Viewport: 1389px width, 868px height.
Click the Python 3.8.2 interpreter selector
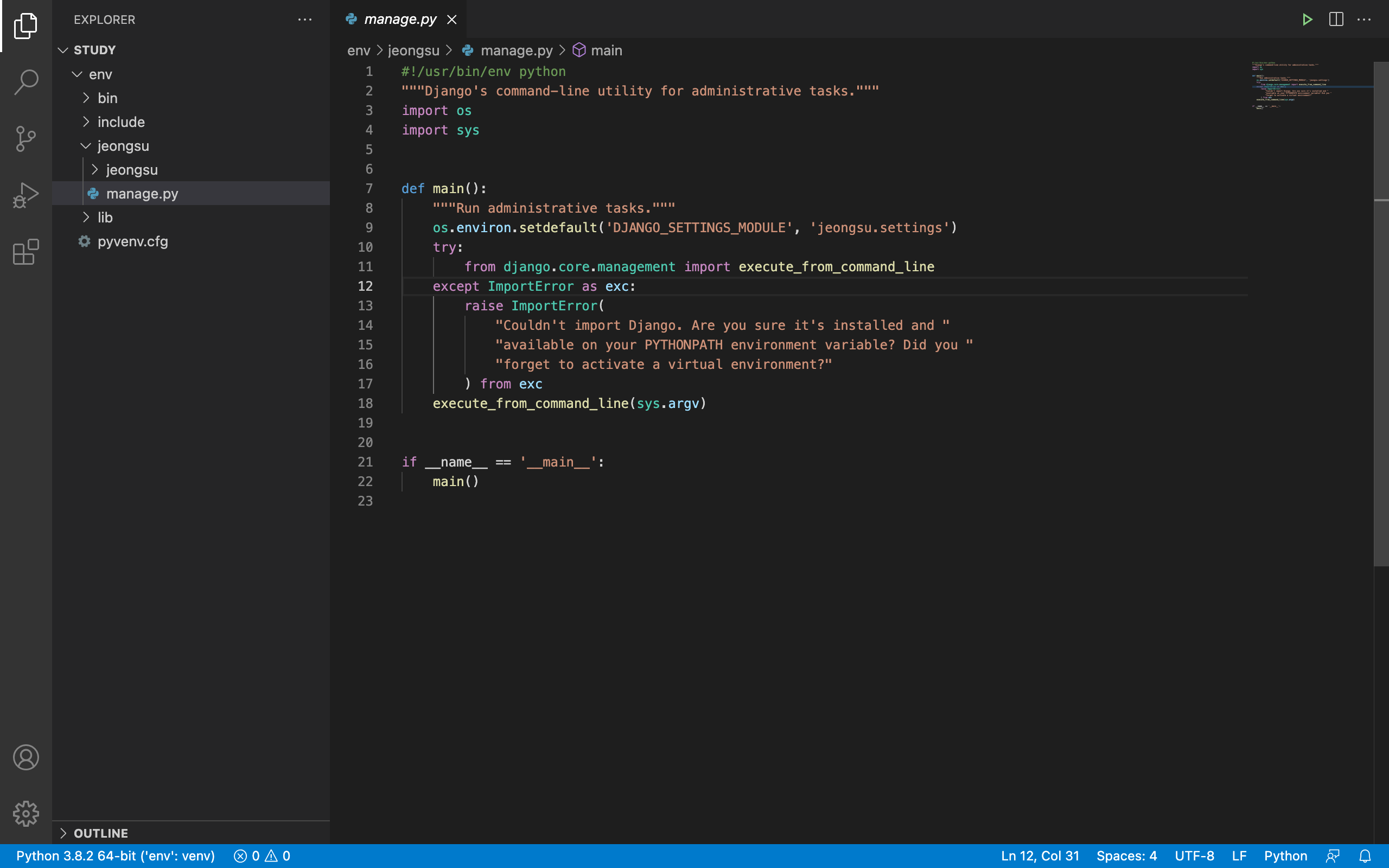coord(116,856)
